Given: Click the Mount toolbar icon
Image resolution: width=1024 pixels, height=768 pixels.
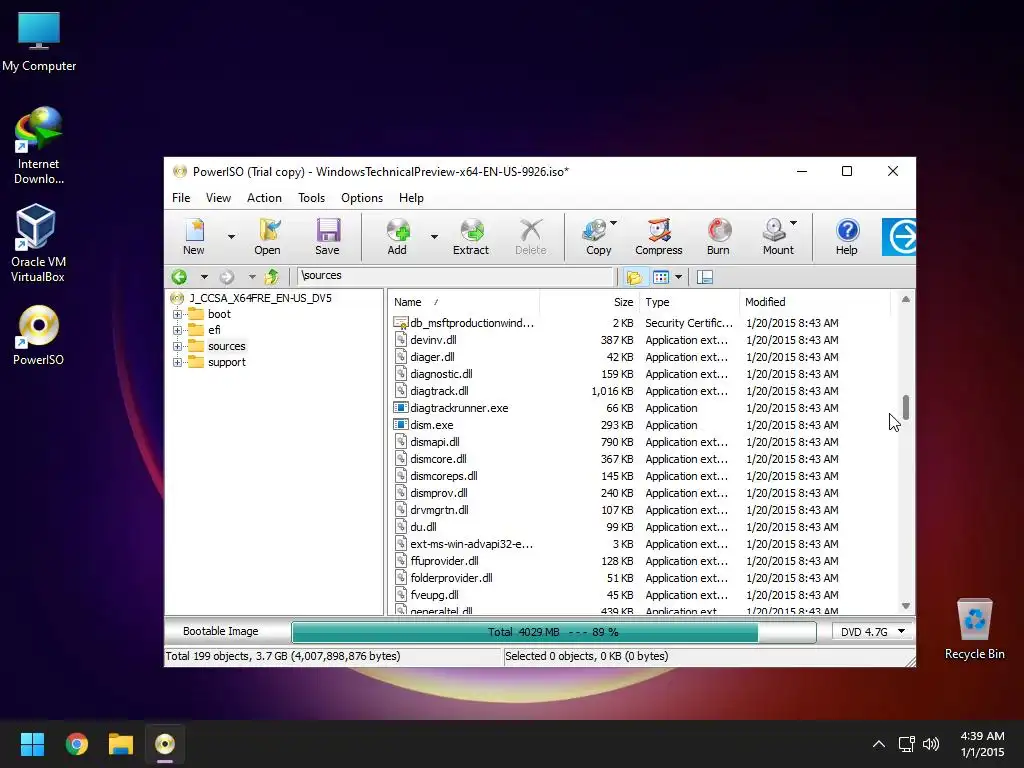Looking at the screenshot, I should (778, 236).
